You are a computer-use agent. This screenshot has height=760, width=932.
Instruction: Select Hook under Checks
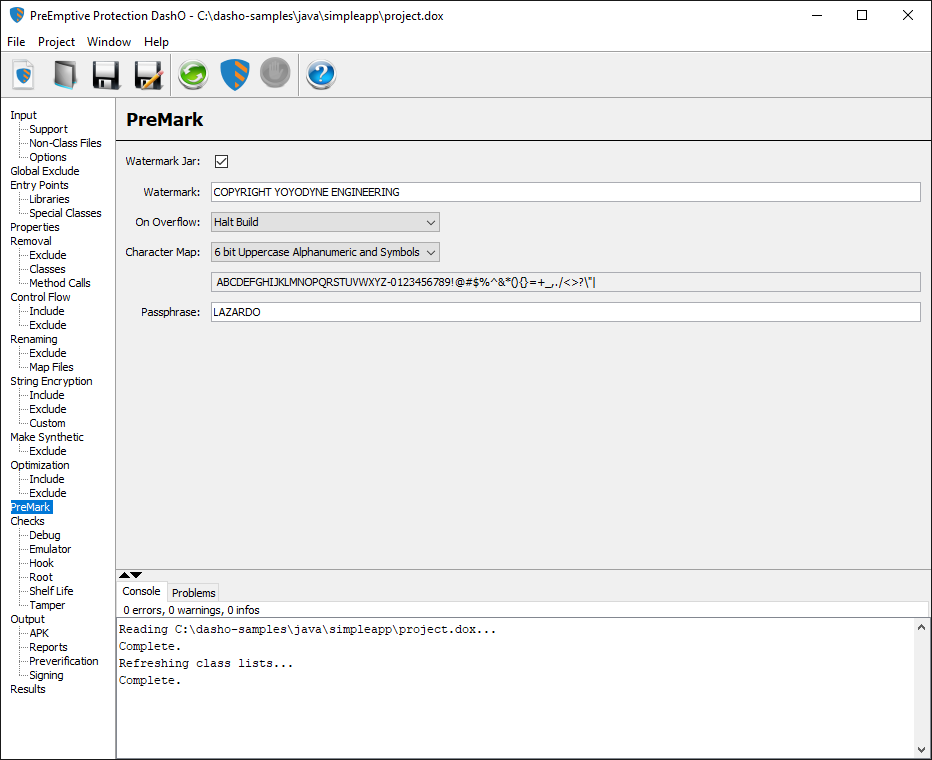click(42, 563)
